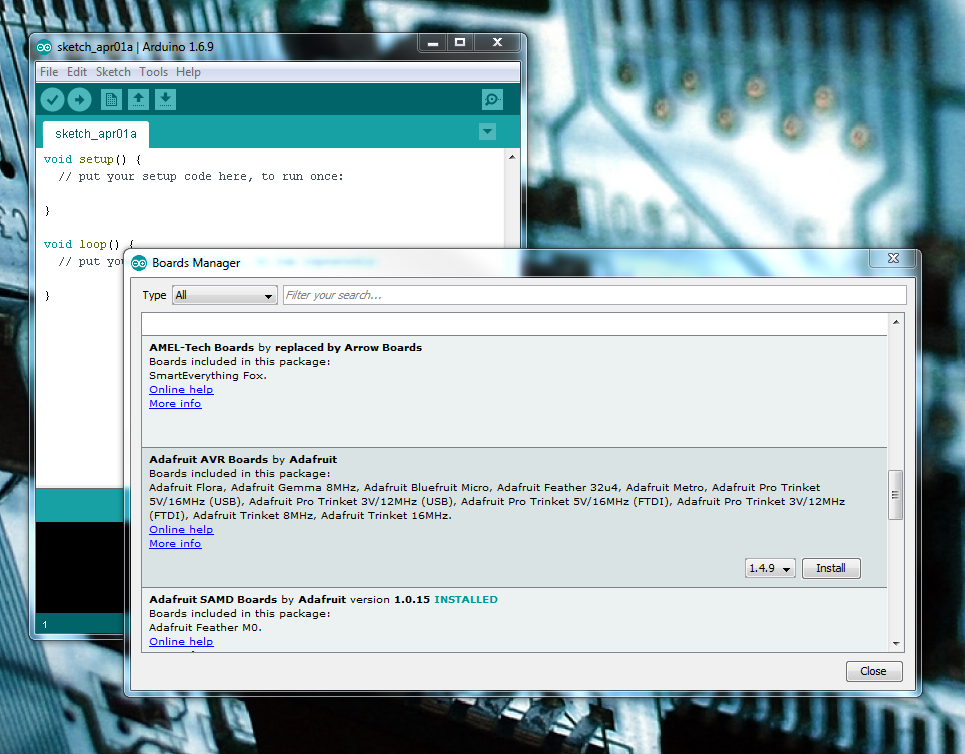Click the 'Adafruit SAMD Boards' package title

click(x=213, y=600)
